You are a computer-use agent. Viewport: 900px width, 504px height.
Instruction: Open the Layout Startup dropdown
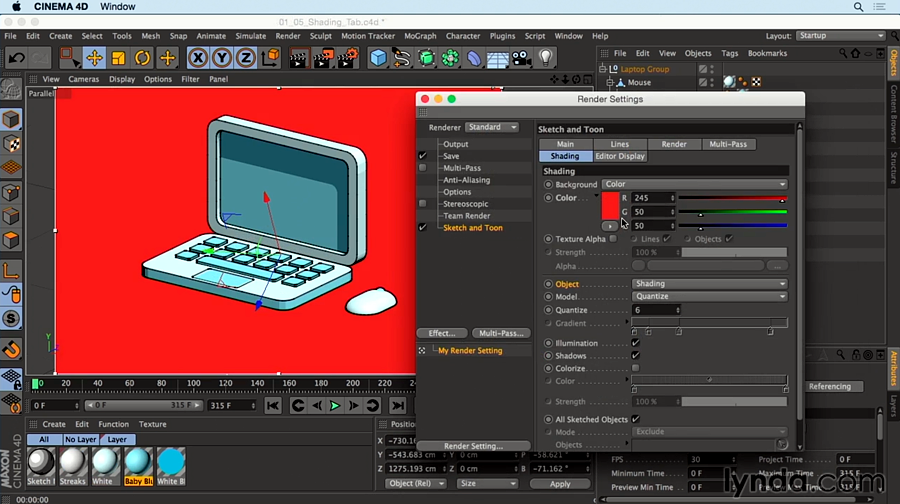(840, 36)
